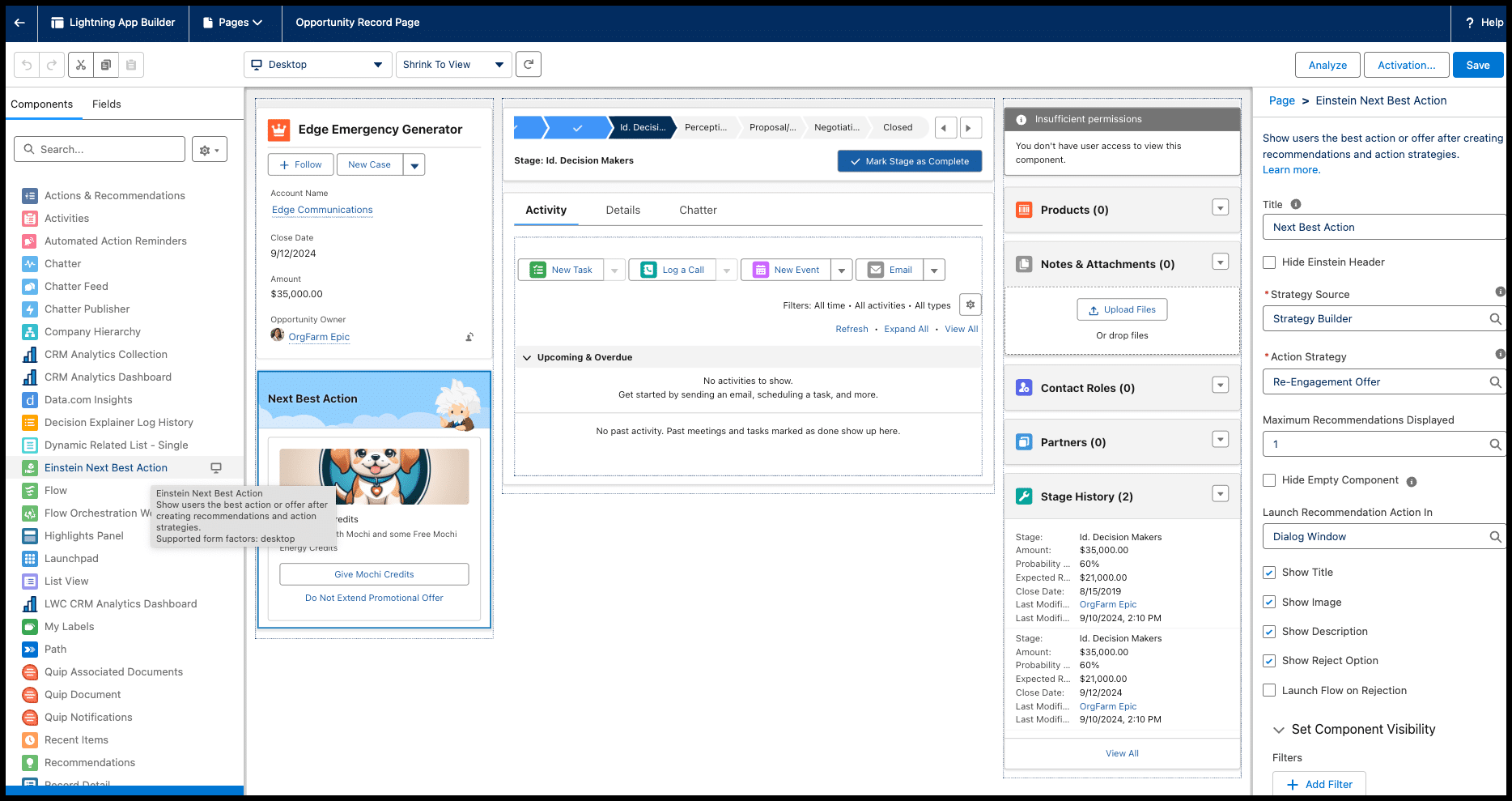Image resolution: width=1512 pixels, height=801 pixels.
Task: Click the Dialog Window search icon
Action: [x=1495, y=537]
